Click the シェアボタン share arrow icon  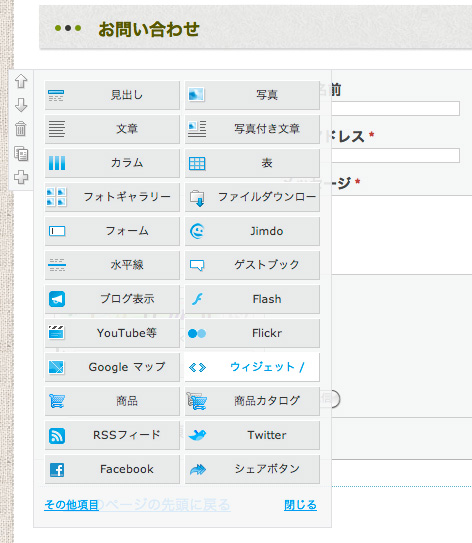coord(198,470)
